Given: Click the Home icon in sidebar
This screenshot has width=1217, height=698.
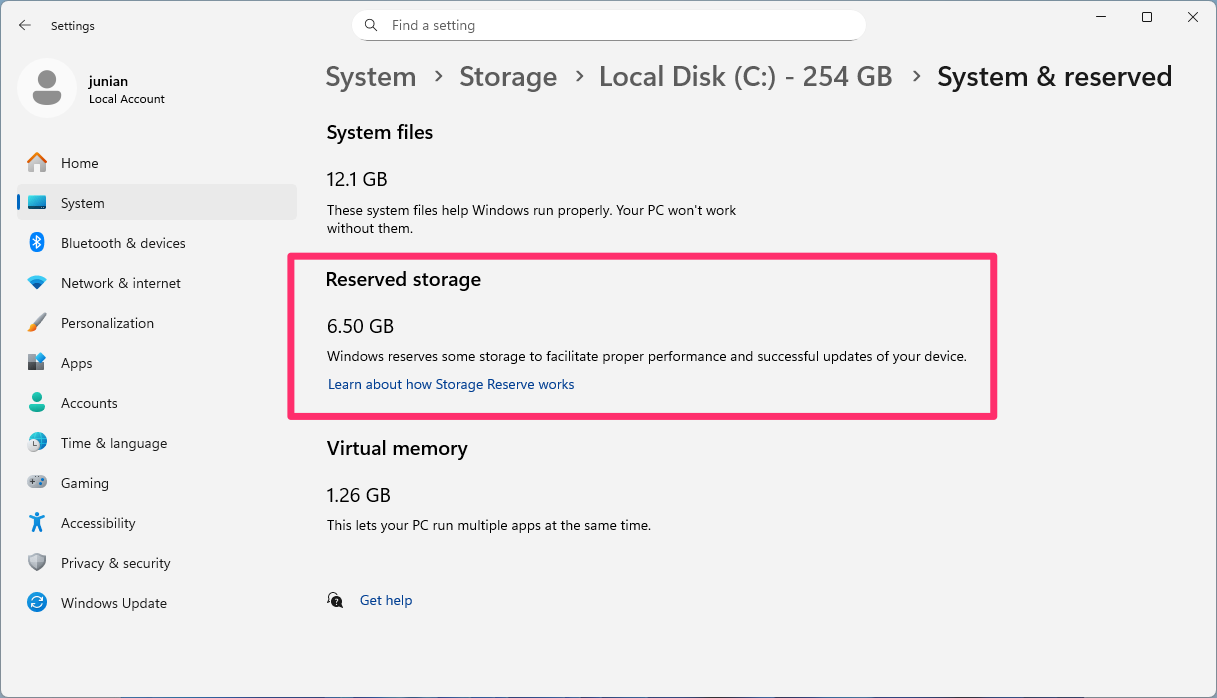Looking at the screenshot, I should point(37,163).
